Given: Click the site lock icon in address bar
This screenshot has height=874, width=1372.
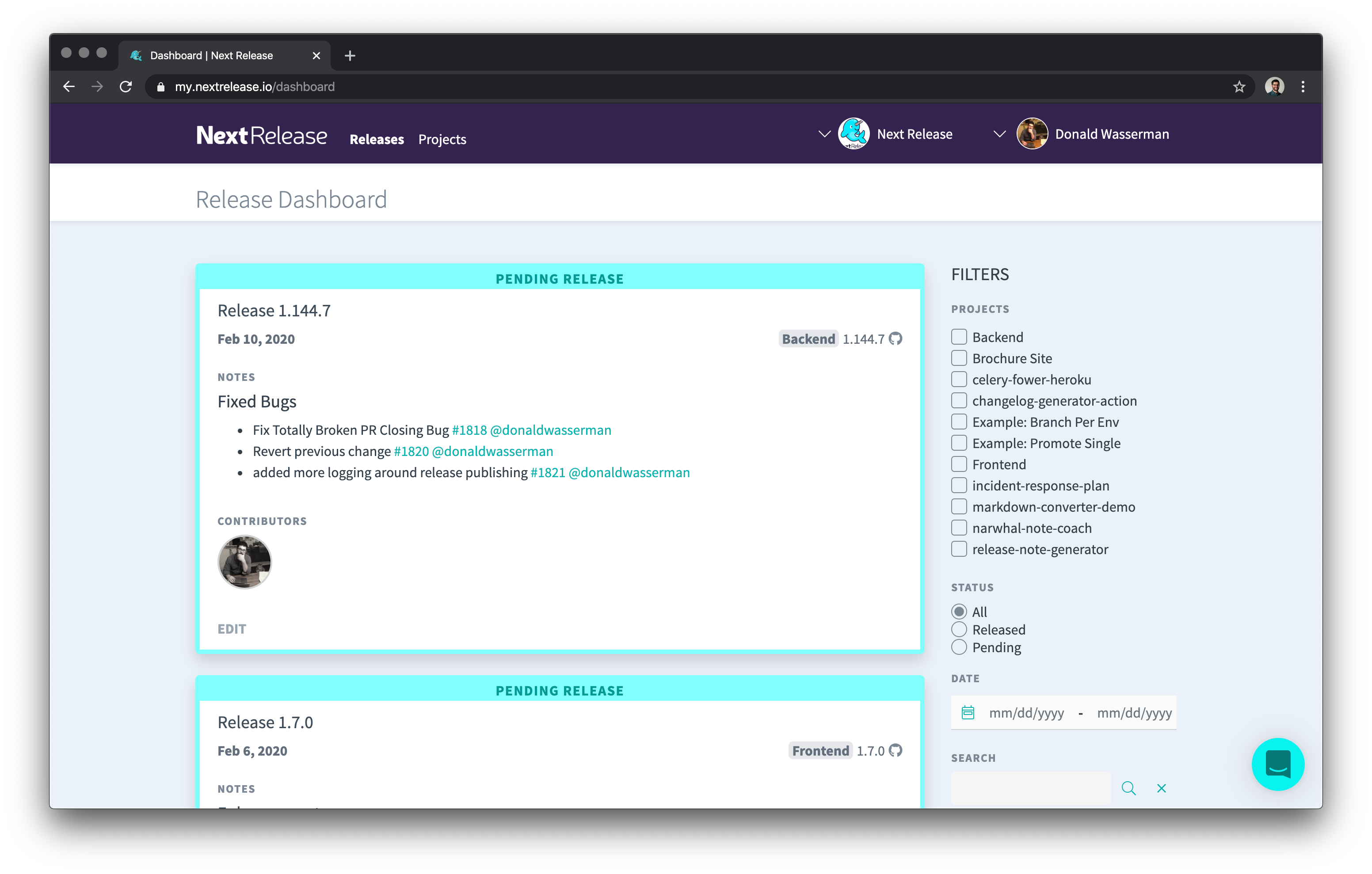Looking at the screenshot, I should click(x=161, y=87).
